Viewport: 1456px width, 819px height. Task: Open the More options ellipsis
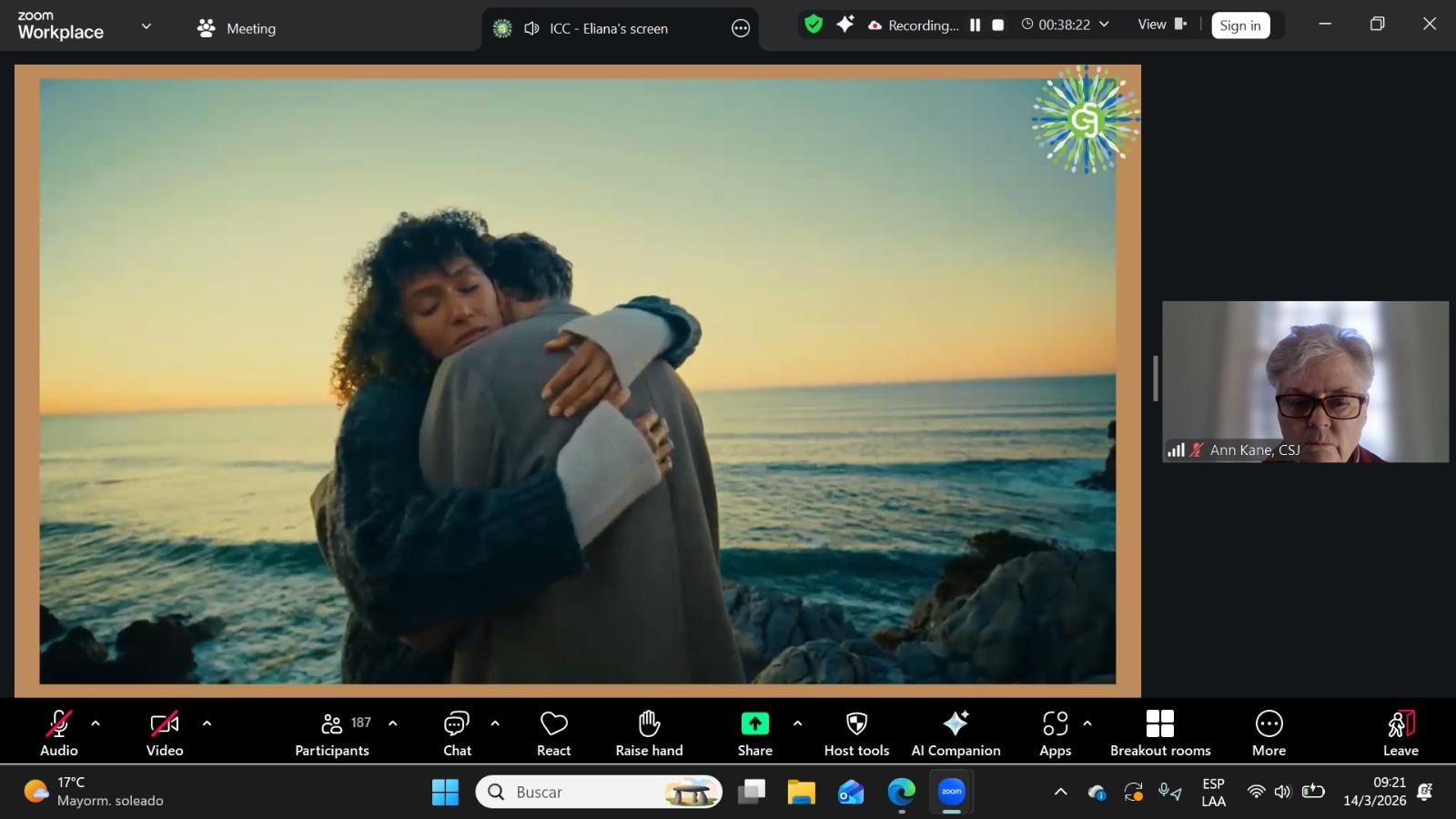1269,733
